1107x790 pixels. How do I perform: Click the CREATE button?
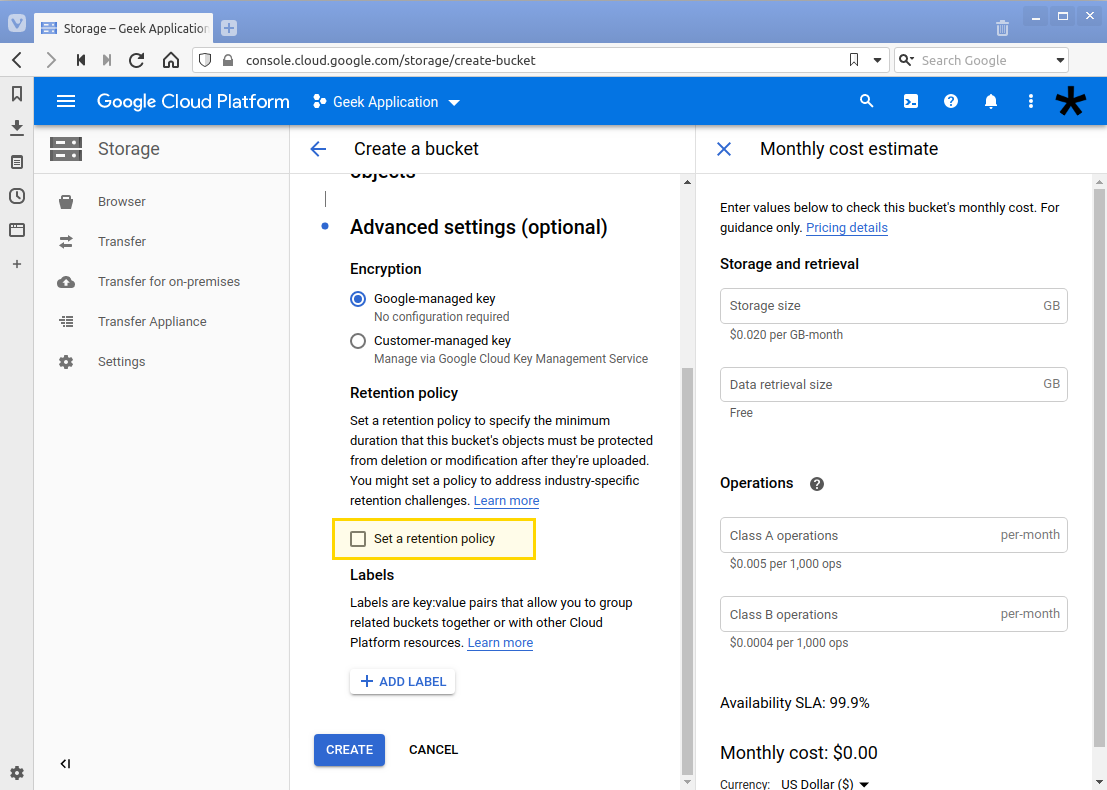(x=349, y=749)
